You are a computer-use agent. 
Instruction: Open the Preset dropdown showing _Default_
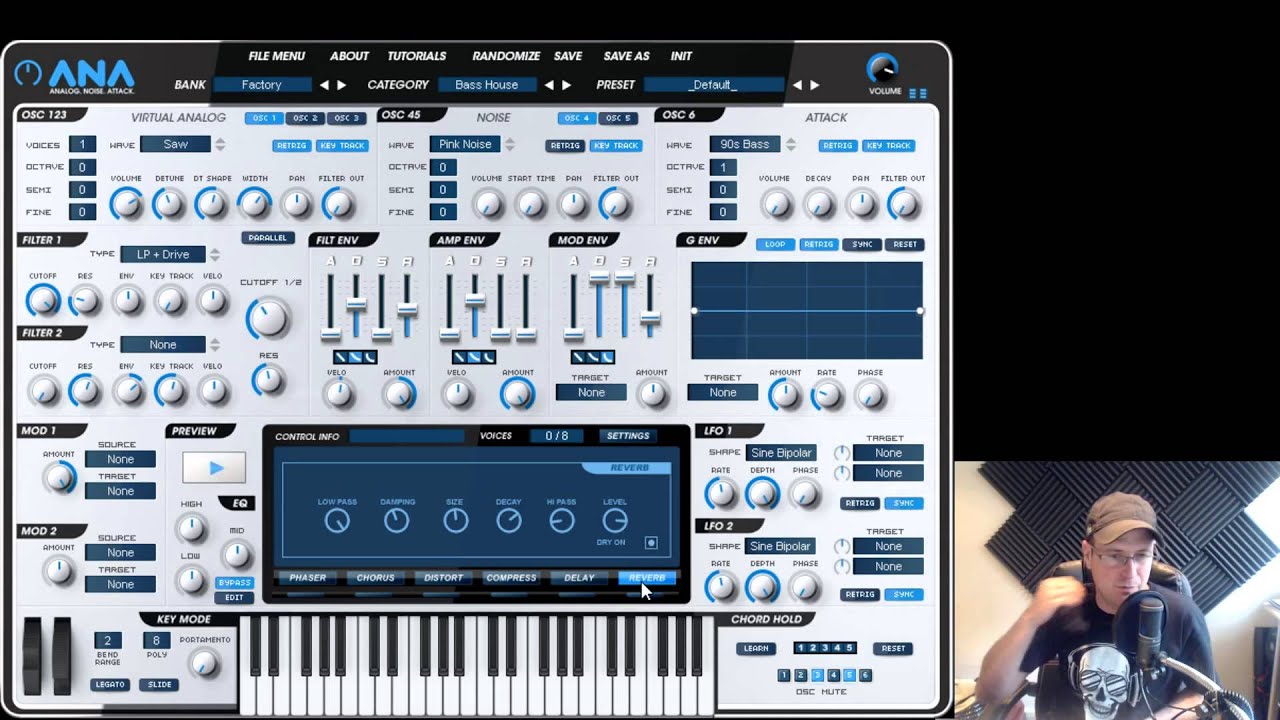714,85
